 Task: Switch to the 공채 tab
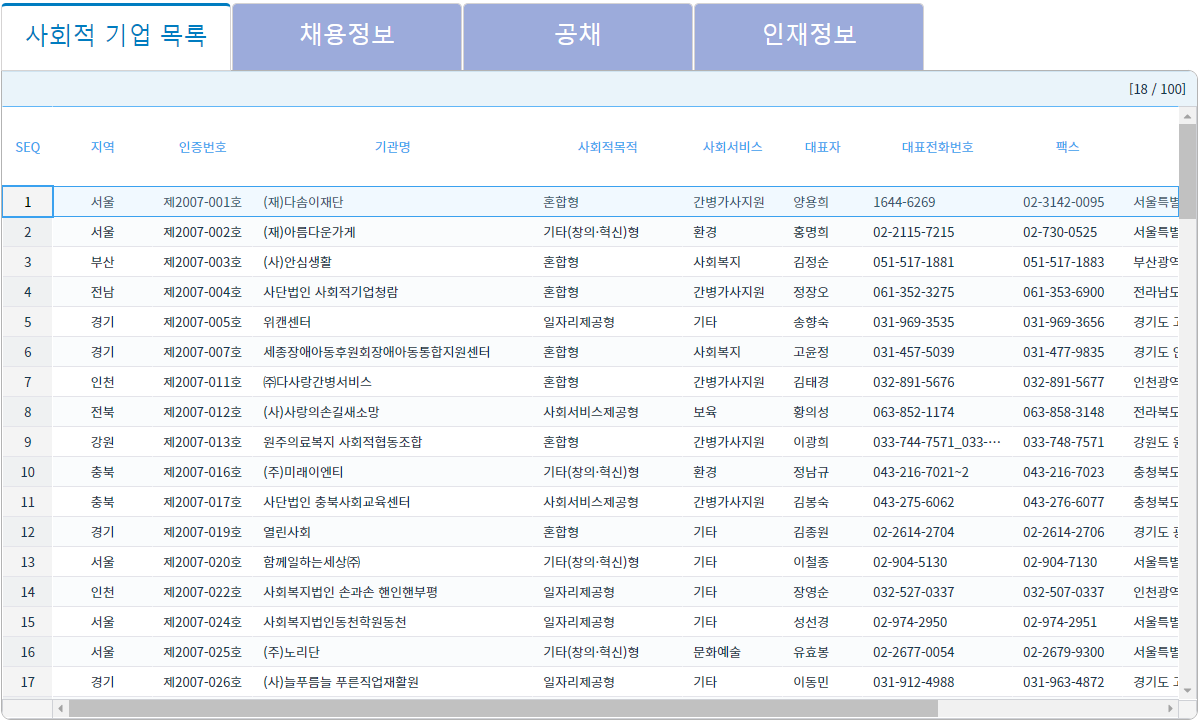578,36
